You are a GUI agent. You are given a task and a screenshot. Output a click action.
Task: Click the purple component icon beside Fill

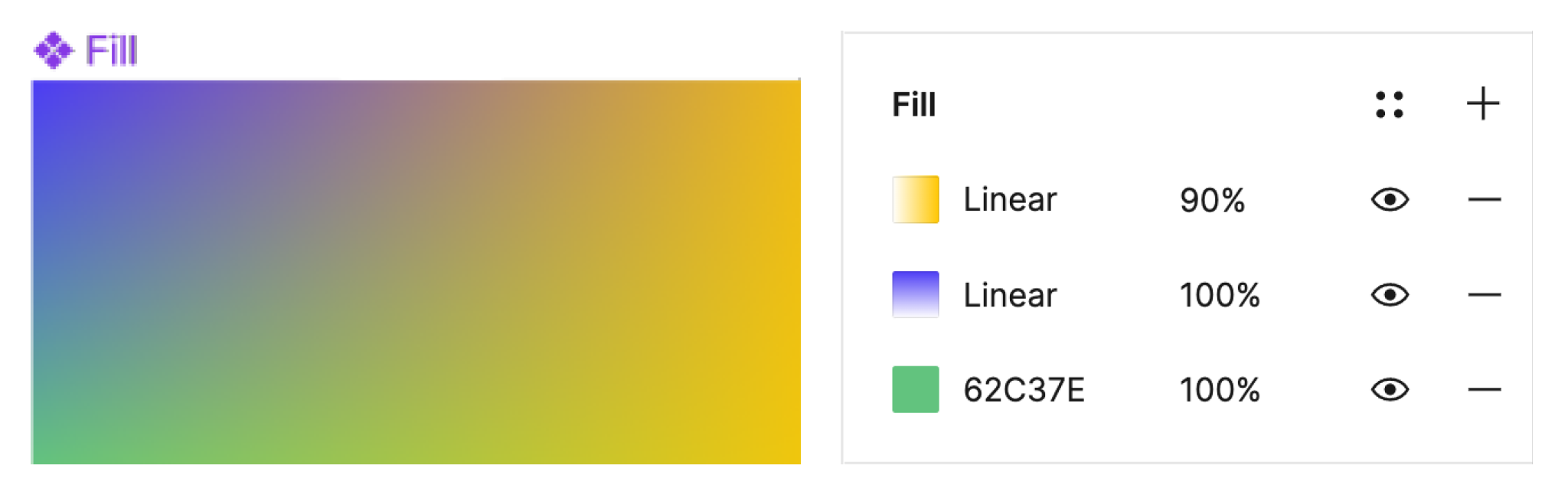pos(54,51)
